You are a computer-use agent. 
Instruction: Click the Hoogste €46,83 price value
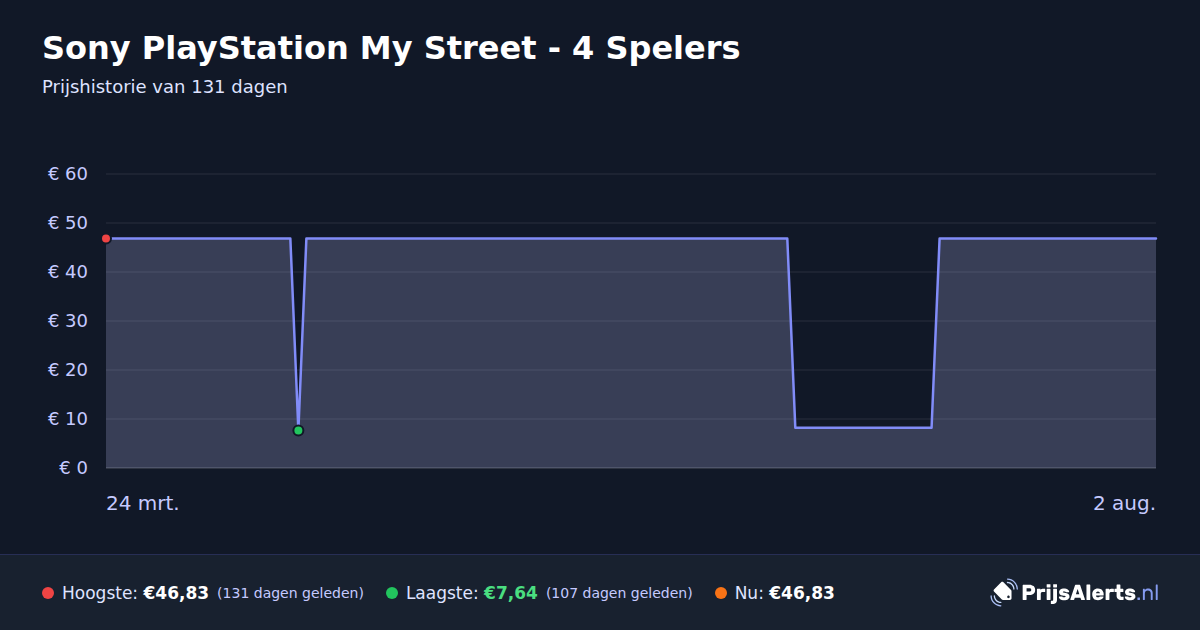click(x=176, y=593)
